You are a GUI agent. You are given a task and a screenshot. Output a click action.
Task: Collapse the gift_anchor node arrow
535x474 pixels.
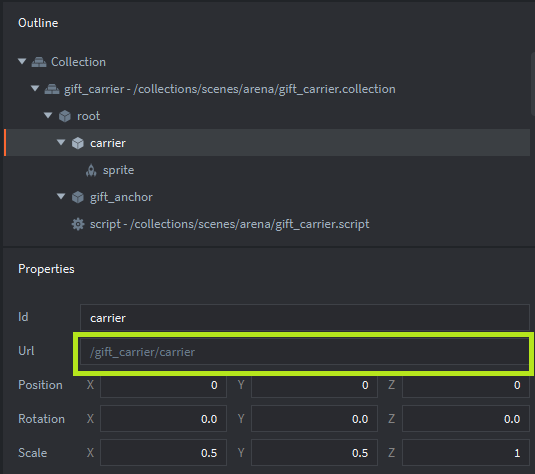tap(61, 196)
